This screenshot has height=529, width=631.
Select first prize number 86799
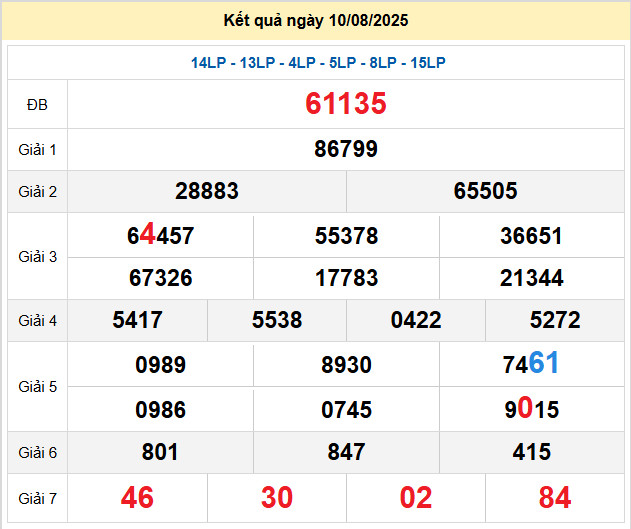pyautogui.click(x=346, y=149)
